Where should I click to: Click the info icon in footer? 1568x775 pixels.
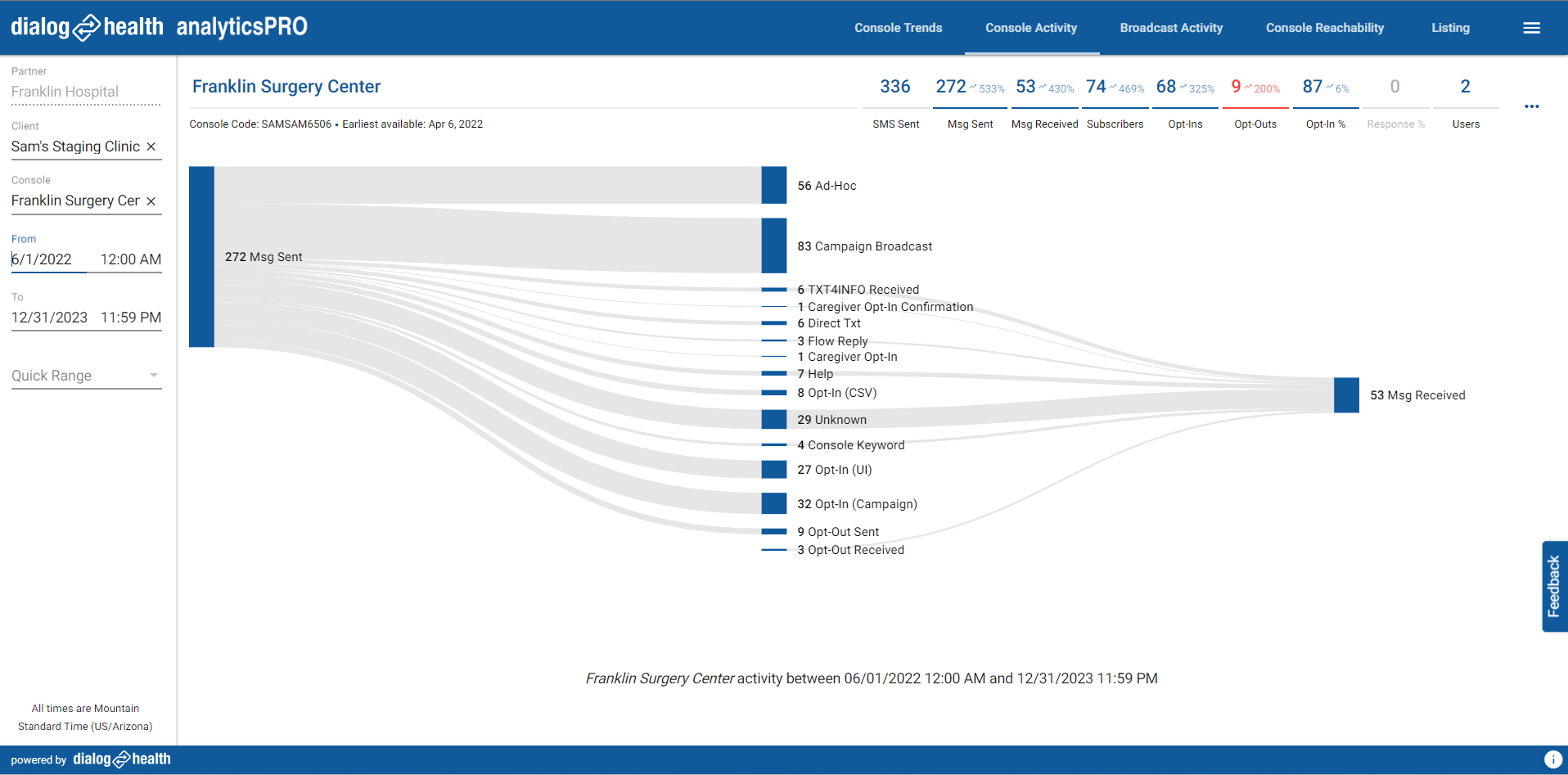click(1552, 759)
